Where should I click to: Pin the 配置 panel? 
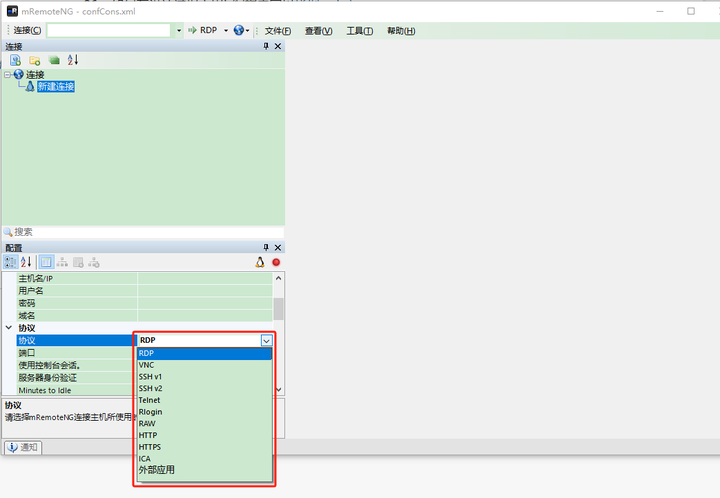point(266,247)
